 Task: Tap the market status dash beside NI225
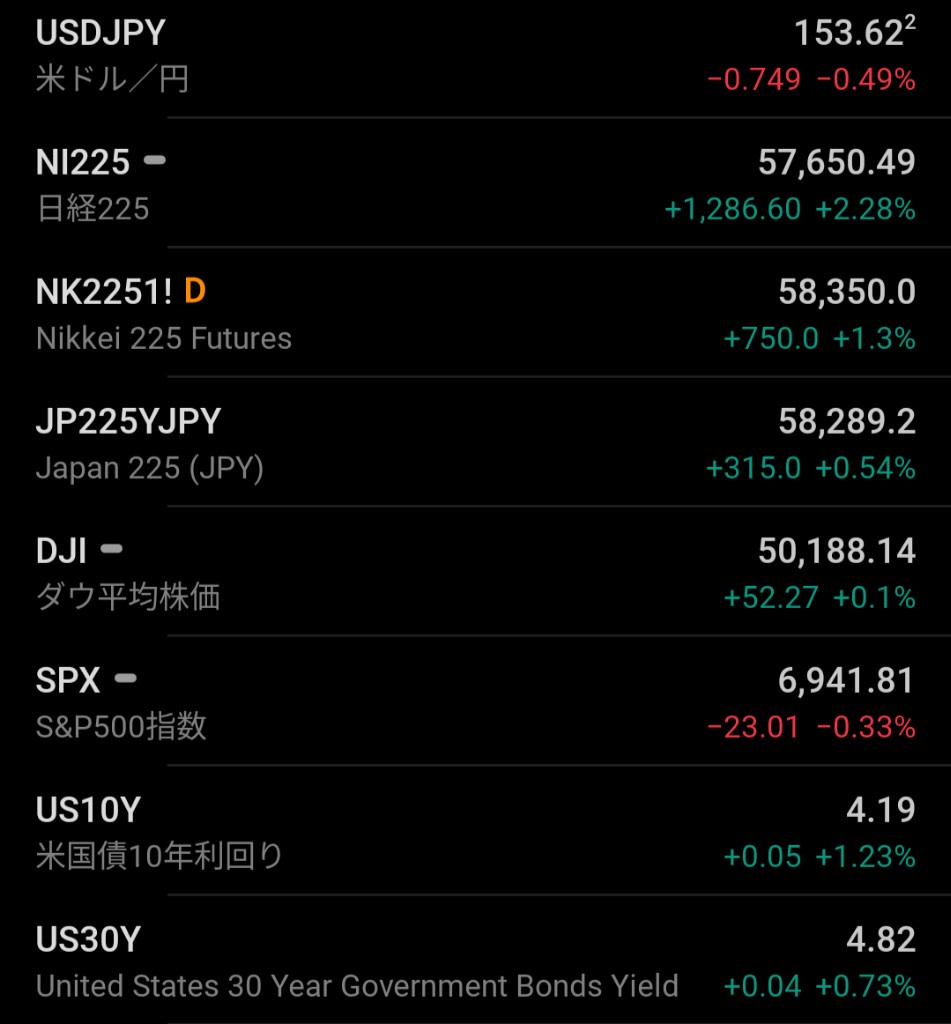155,160
